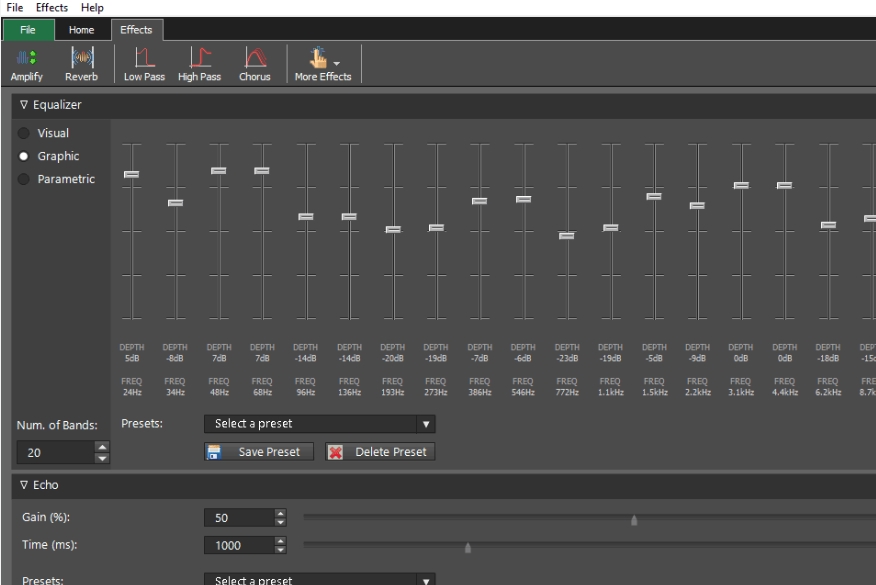
Task: Increase the Time ms value
Action: [280, 540]
